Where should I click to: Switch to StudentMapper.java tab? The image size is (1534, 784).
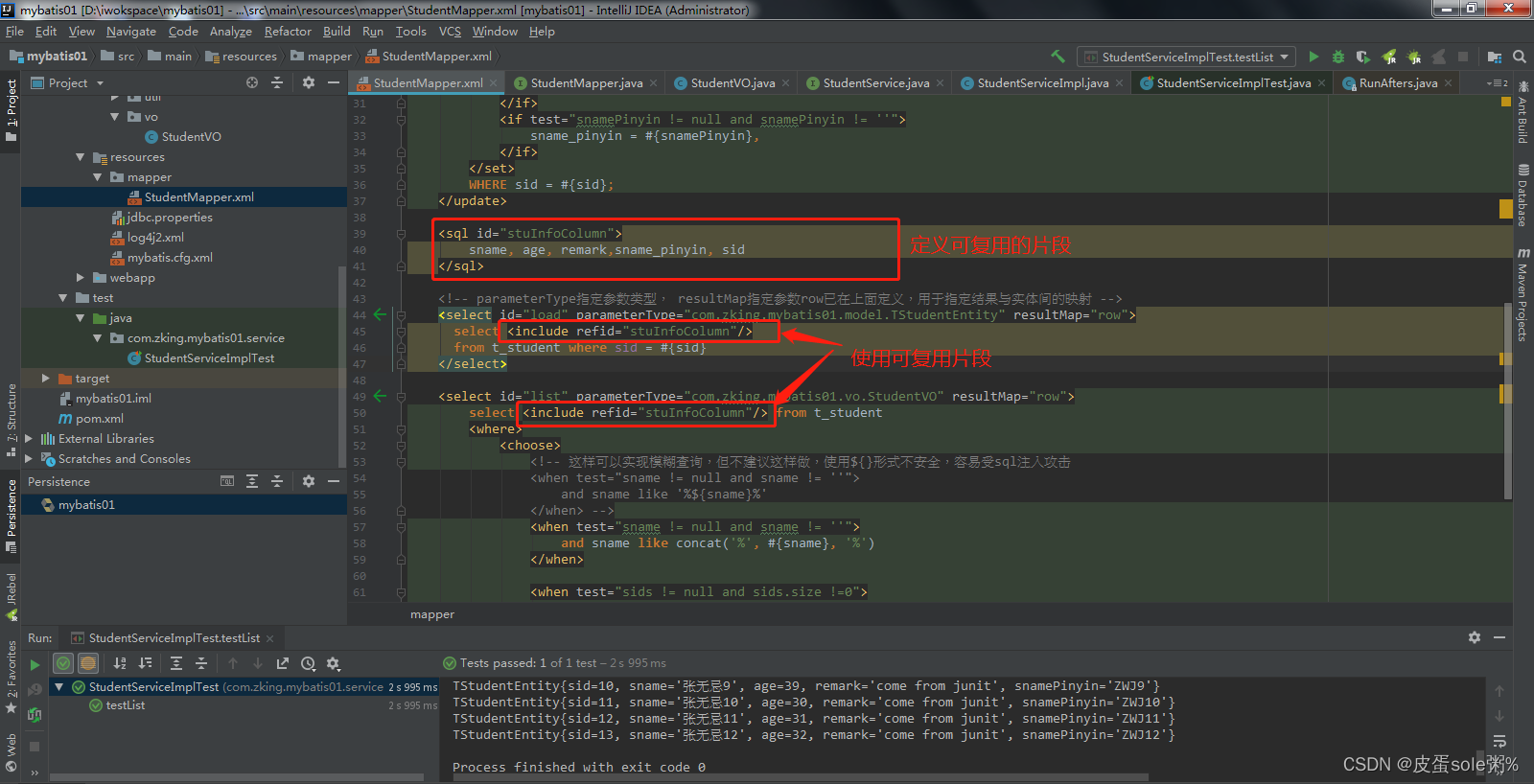click(586, 83)
